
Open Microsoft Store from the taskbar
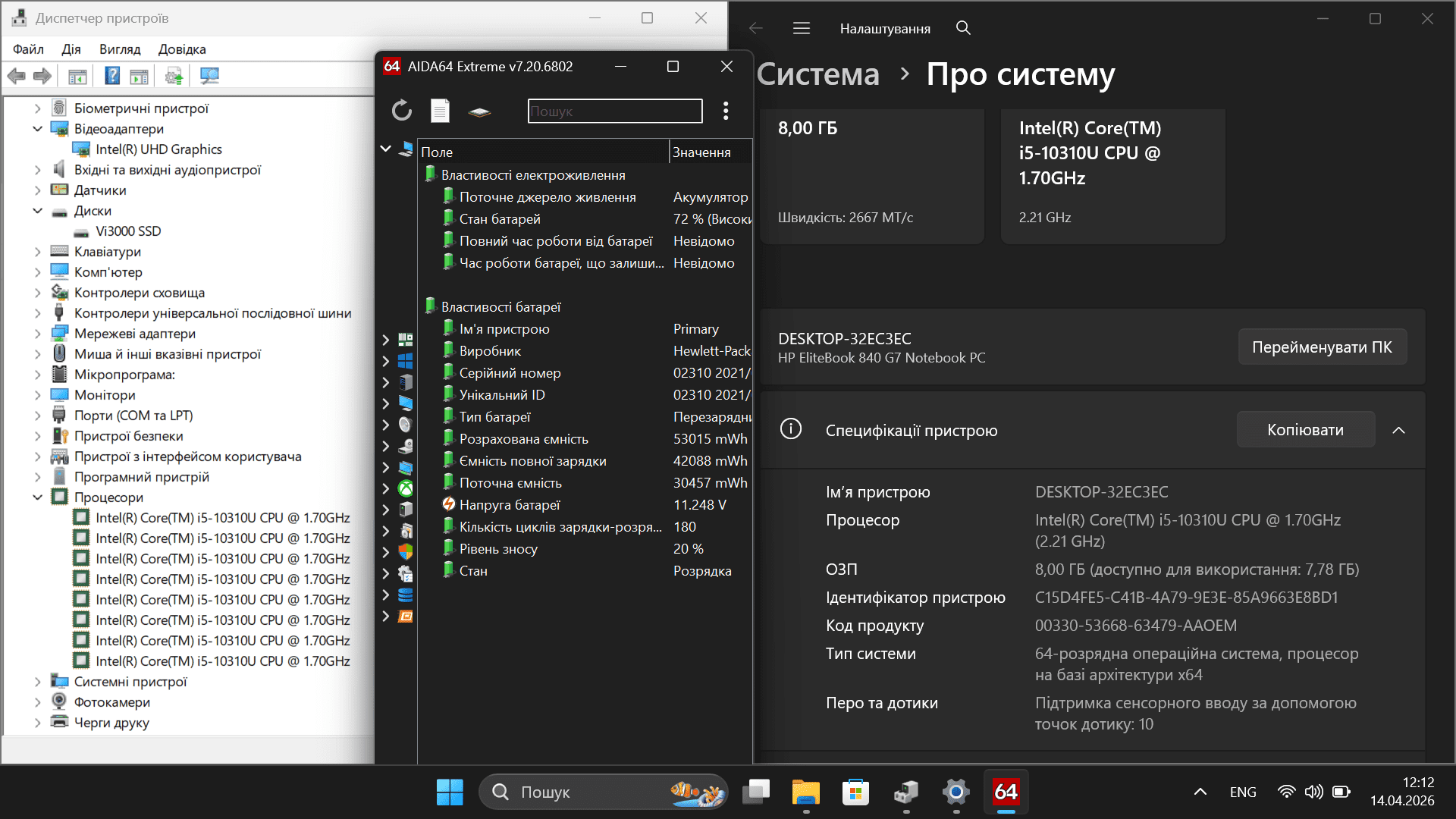coord(855,792)
